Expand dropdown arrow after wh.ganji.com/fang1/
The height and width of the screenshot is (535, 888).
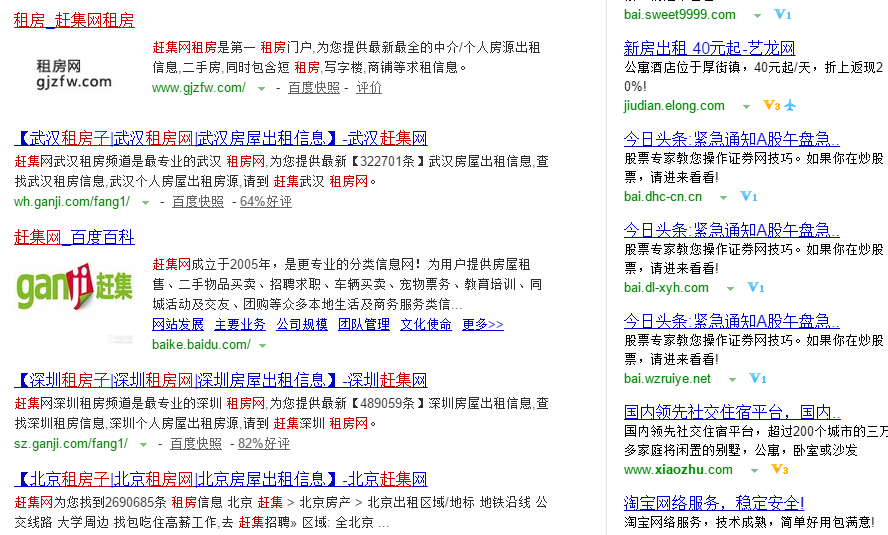(145, 203)
